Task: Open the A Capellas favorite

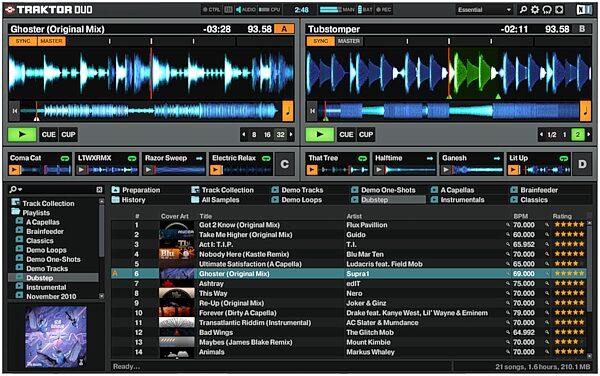Action: click(452, 190)
